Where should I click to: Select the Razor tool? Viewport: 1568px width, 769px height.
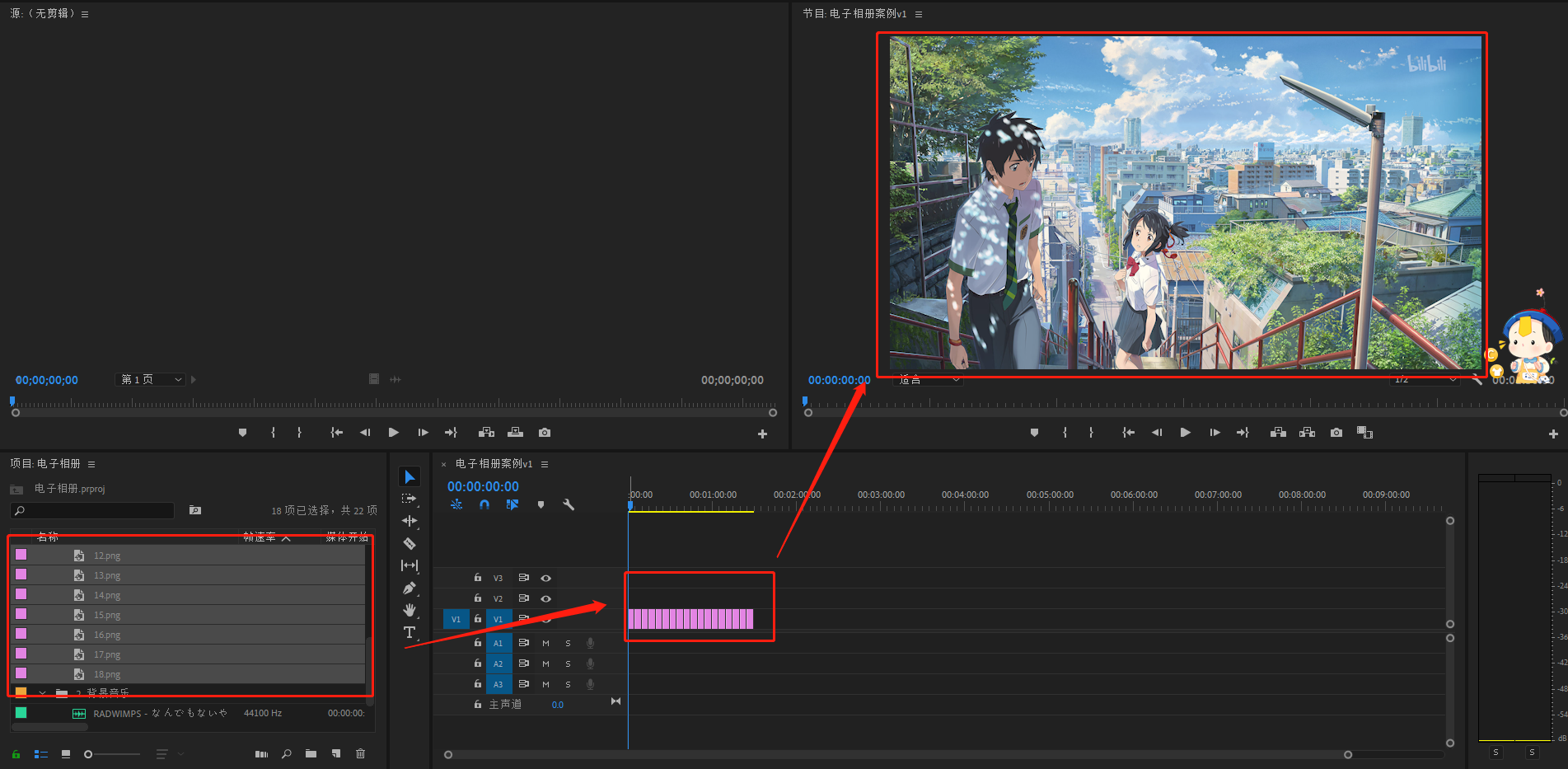point(410,543)
